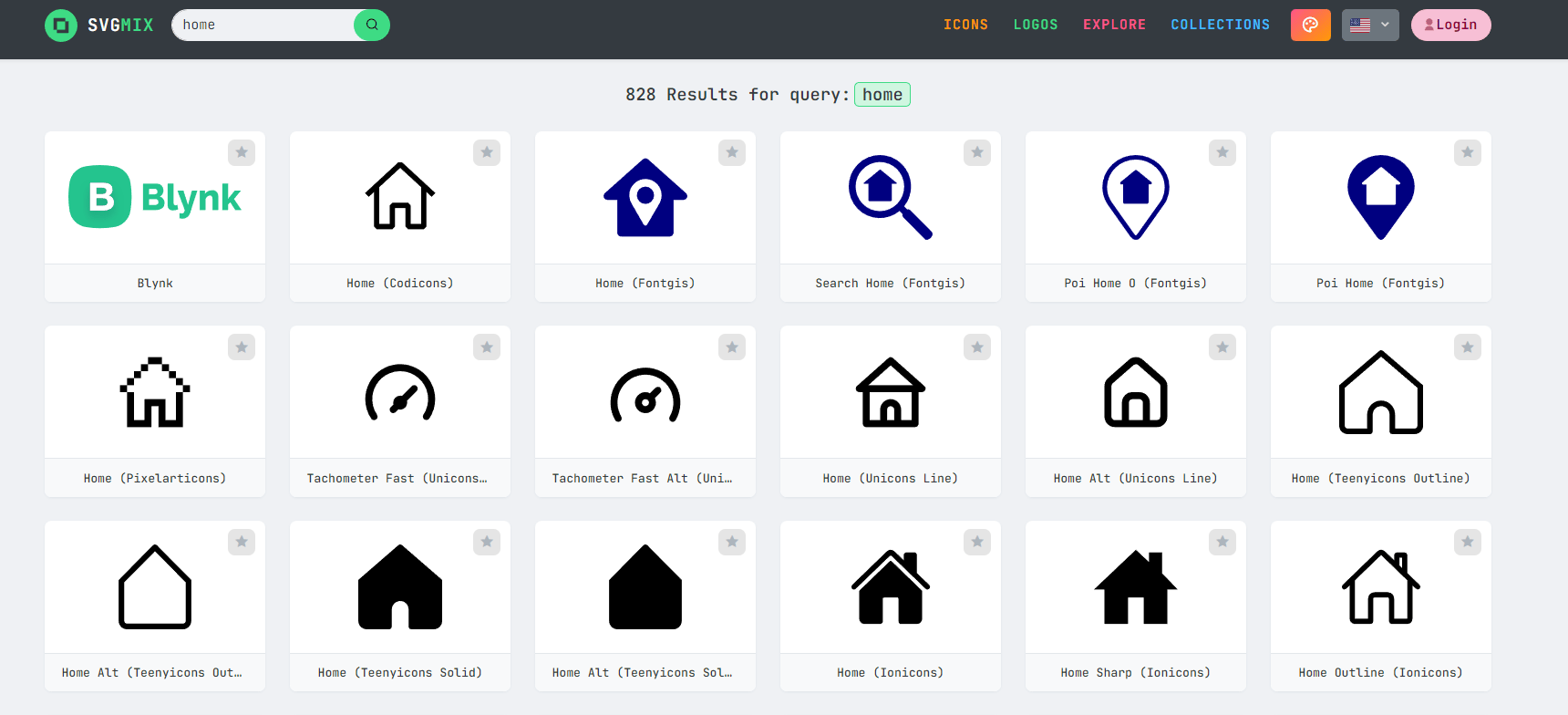This screenshot has height=715, width=1568.
Task: Go to the ICONS menu
Action: [965, 25]
